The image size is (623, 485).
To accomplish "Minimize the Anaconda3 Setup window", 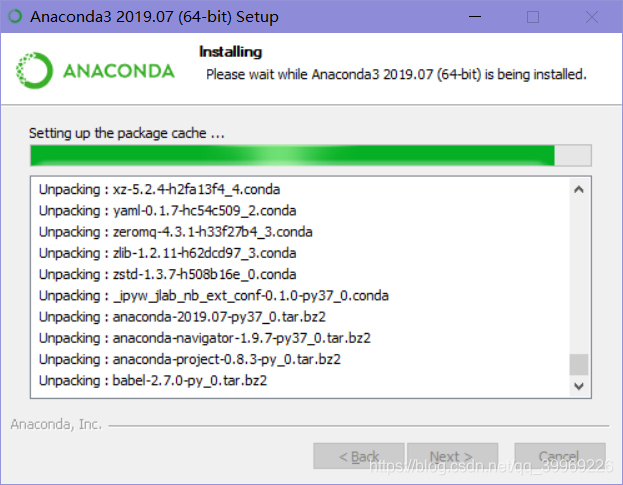I will click(475, 17).
